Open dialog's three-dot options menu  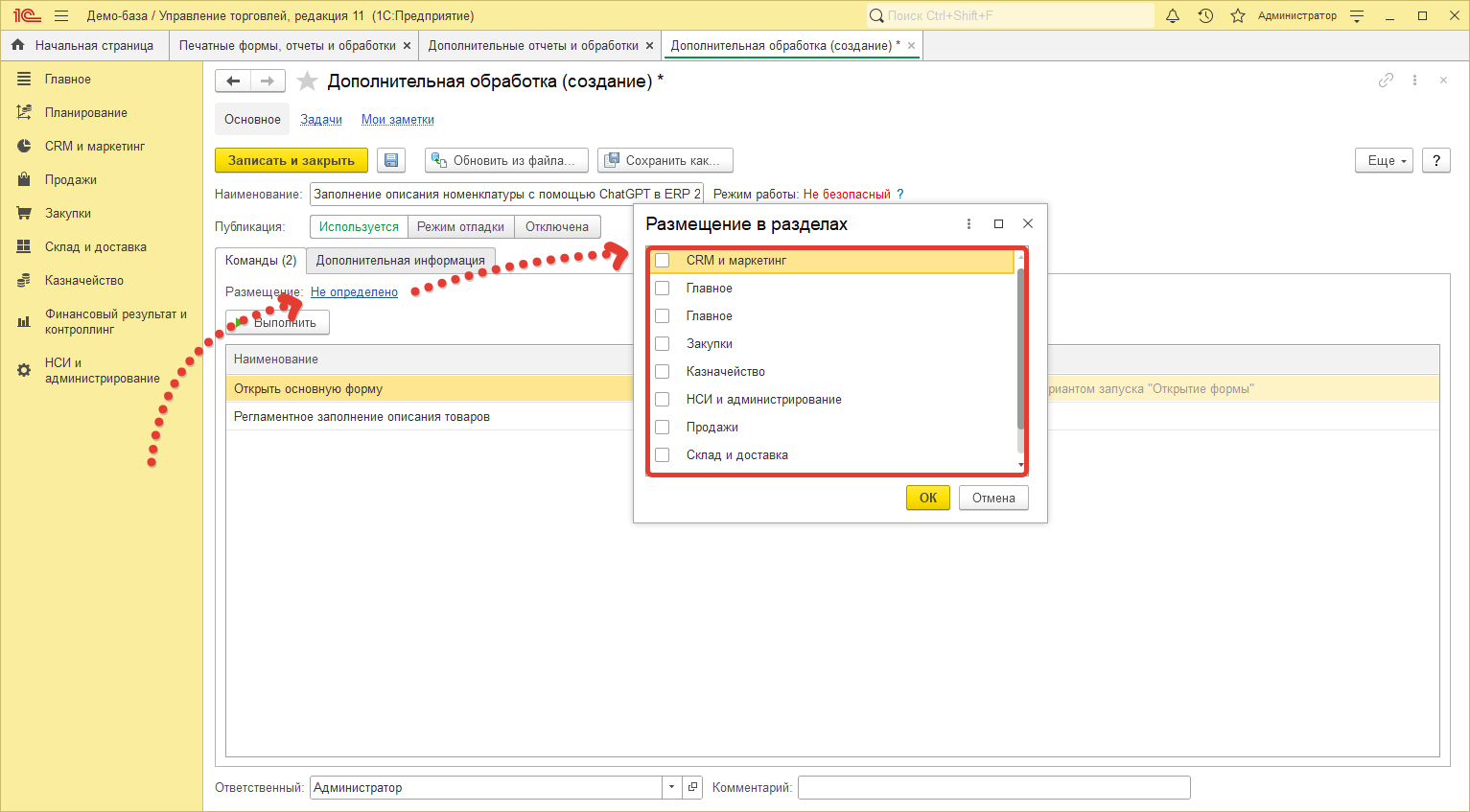click(x=968, y=223)
